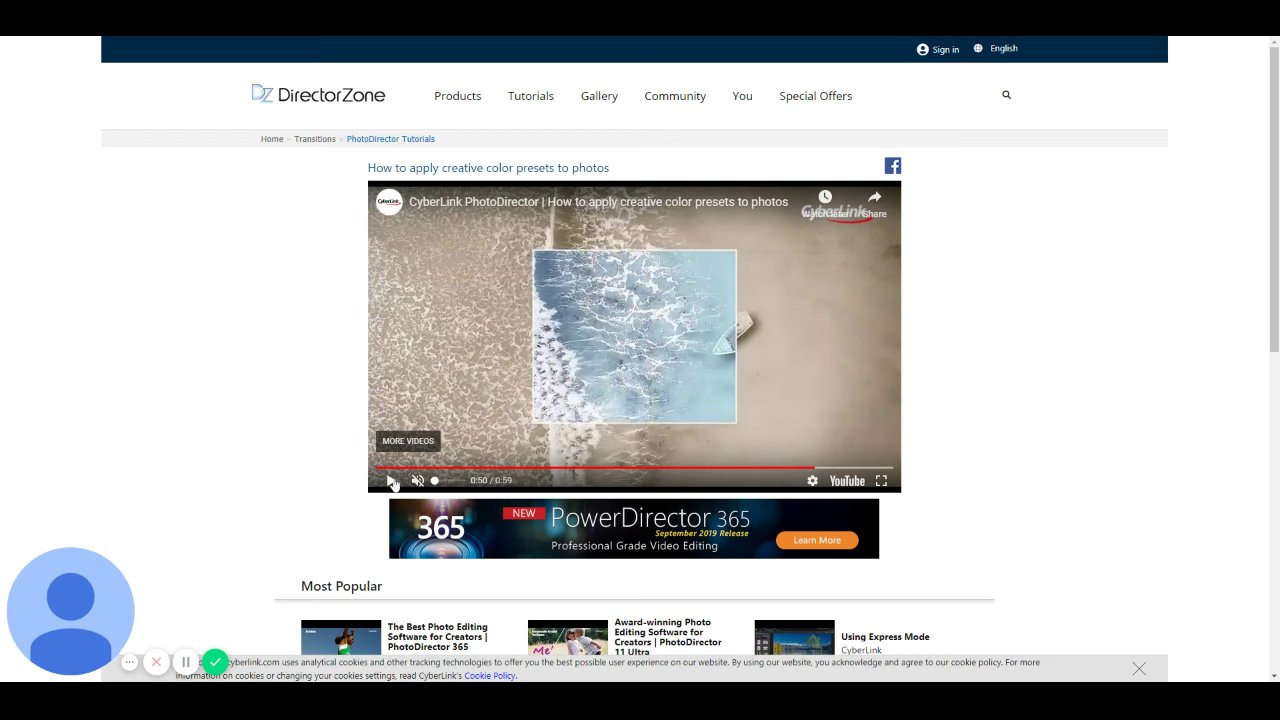The image size is (1280, 720).
Task: Open the Best Photo Editing Software thumbnail
Action: pyautogui.click(x=341, y=639)
